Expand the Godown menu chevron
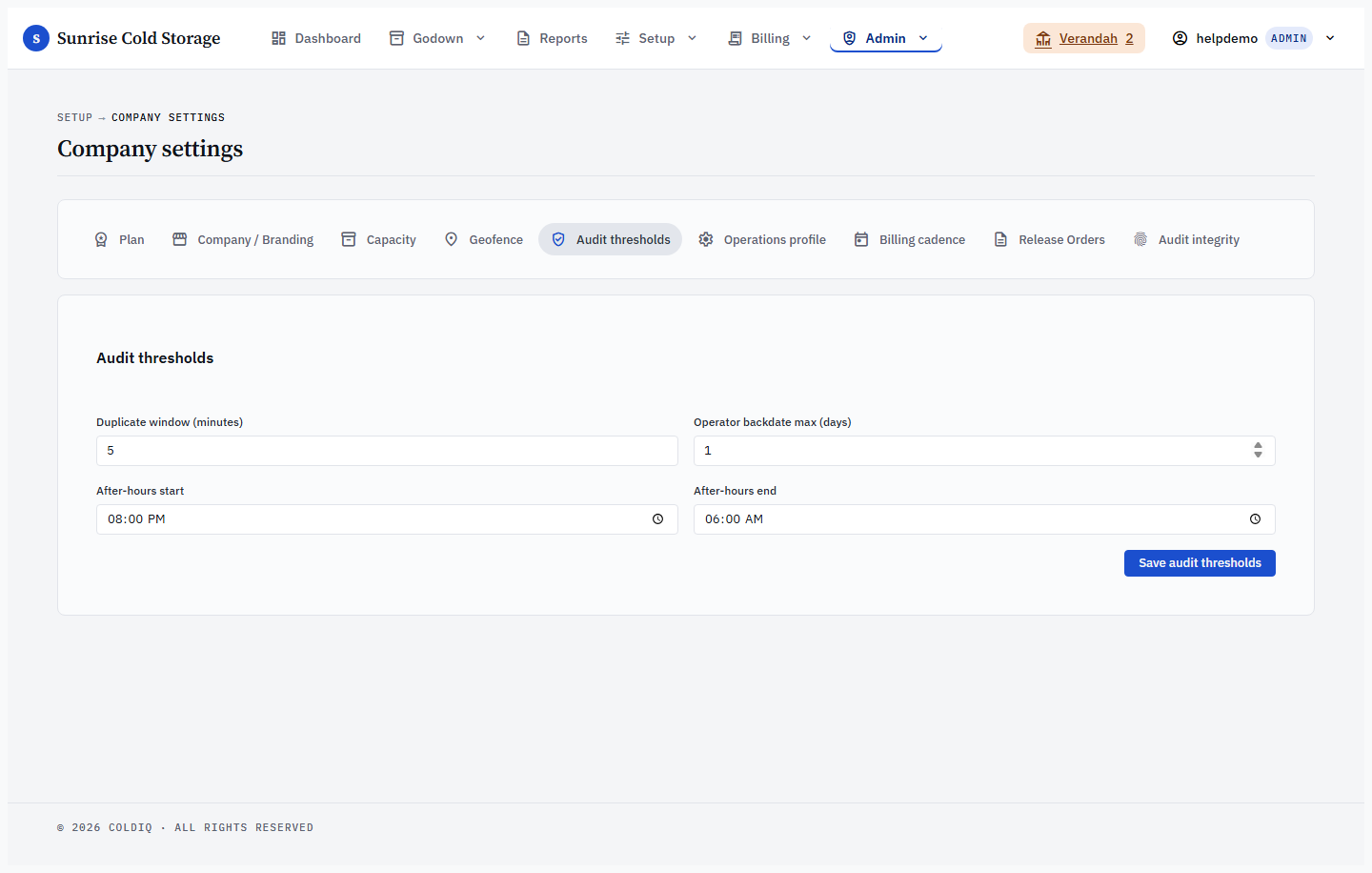The image size is (1372, 873). 480,38
